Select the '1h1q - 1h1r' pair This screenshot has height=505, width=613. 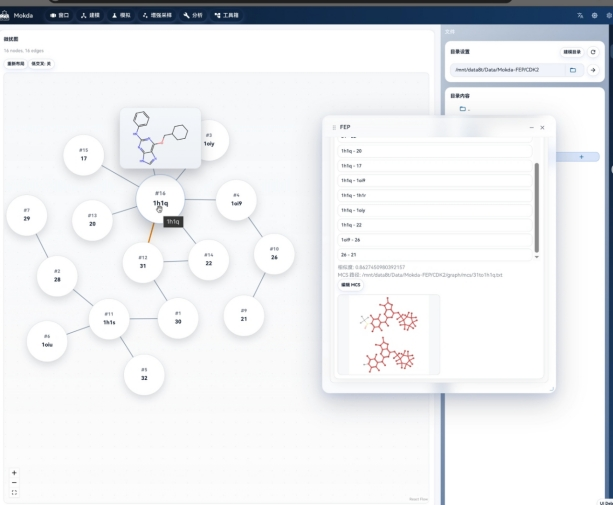click(x=435, y=195)
